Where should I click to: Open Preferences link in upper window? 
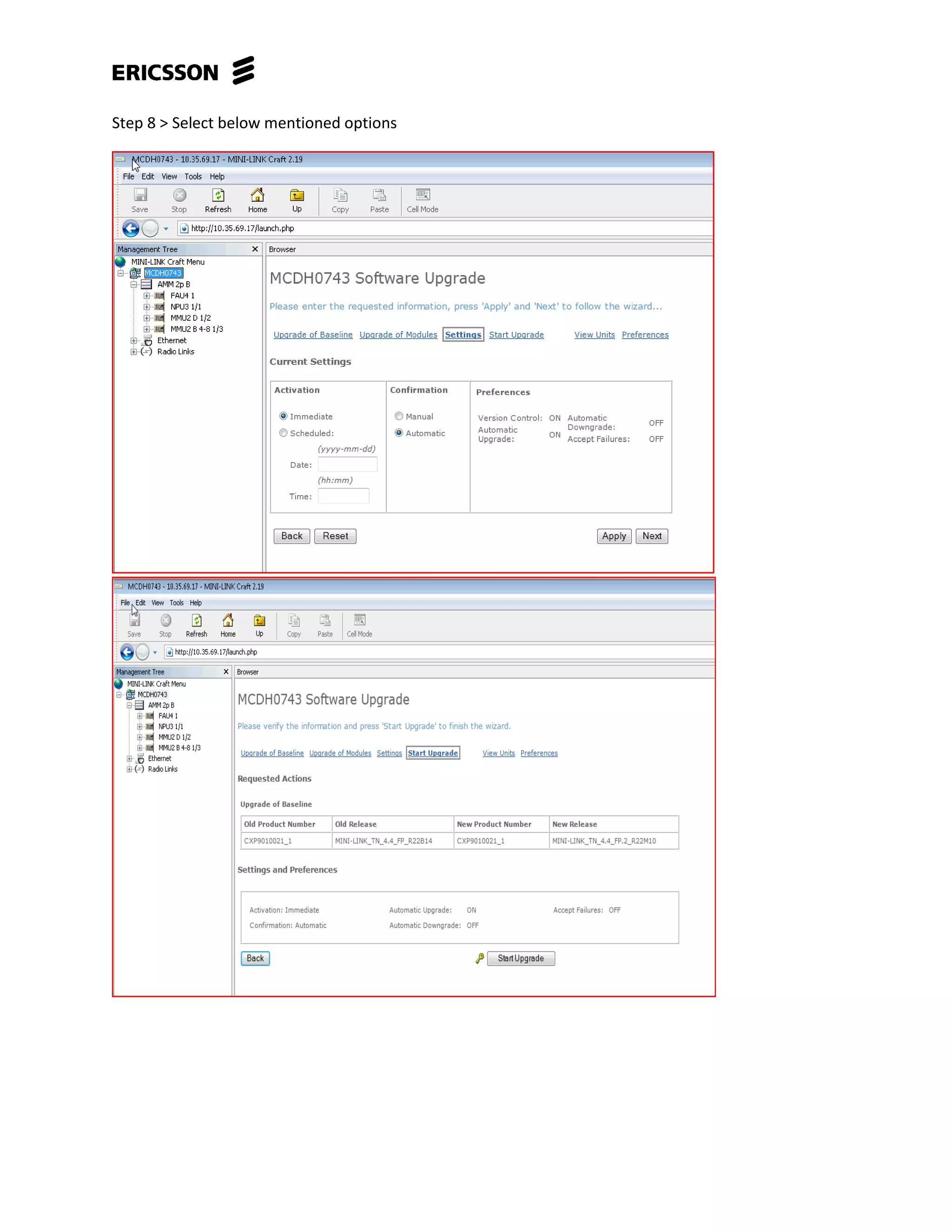pos(645,335)
